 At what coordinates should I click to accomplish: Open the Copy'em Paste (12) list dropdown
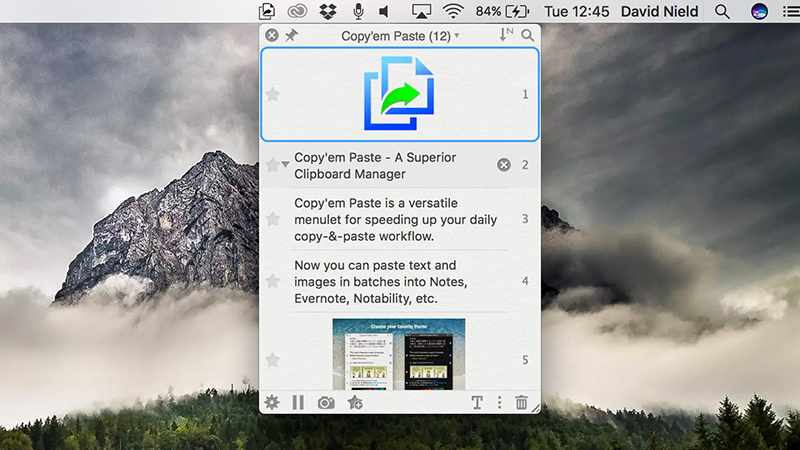click(x=400, y=36)
